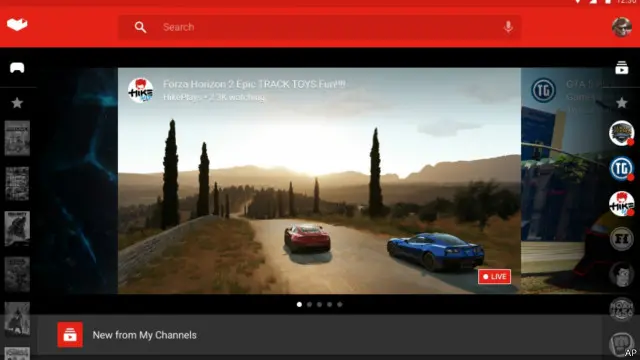Click the search magnifier icon

140,27
